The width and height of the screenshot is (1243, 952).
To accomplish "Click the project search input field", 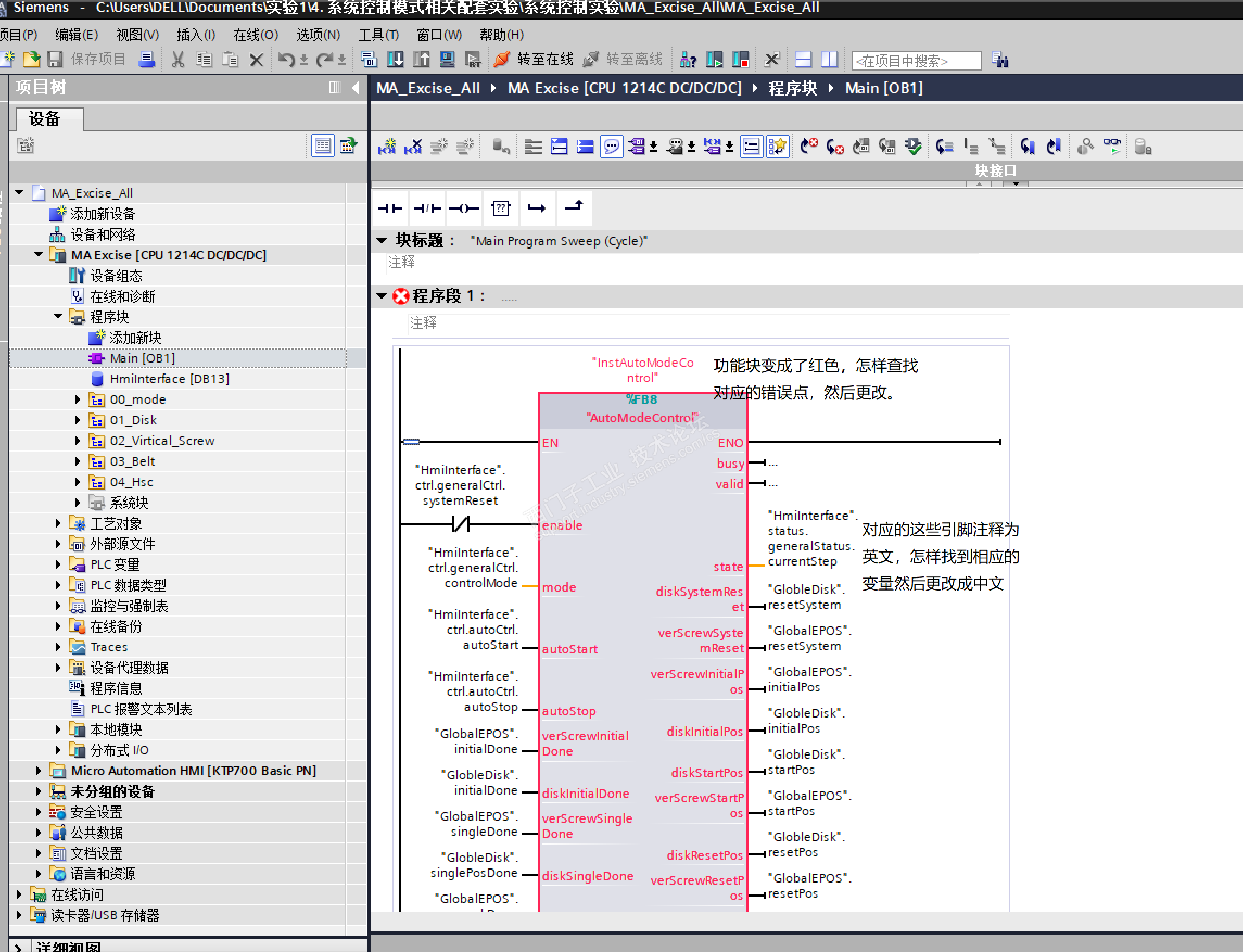I will coord(916,60).
